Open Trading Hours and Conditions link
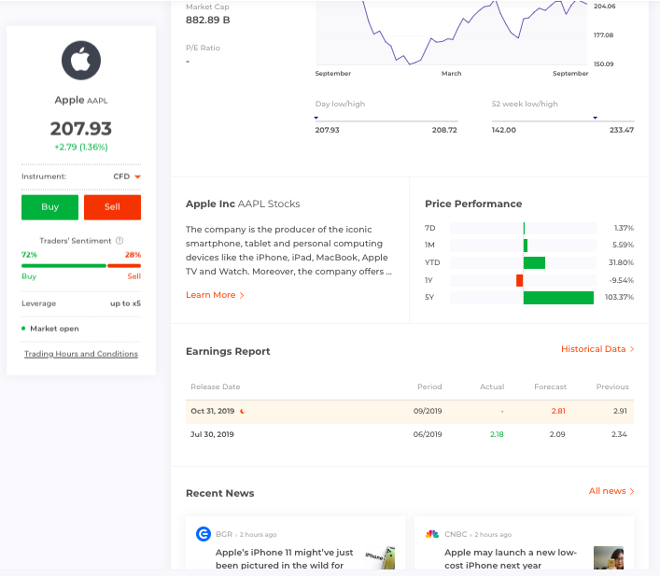 (x=81, y=354)
